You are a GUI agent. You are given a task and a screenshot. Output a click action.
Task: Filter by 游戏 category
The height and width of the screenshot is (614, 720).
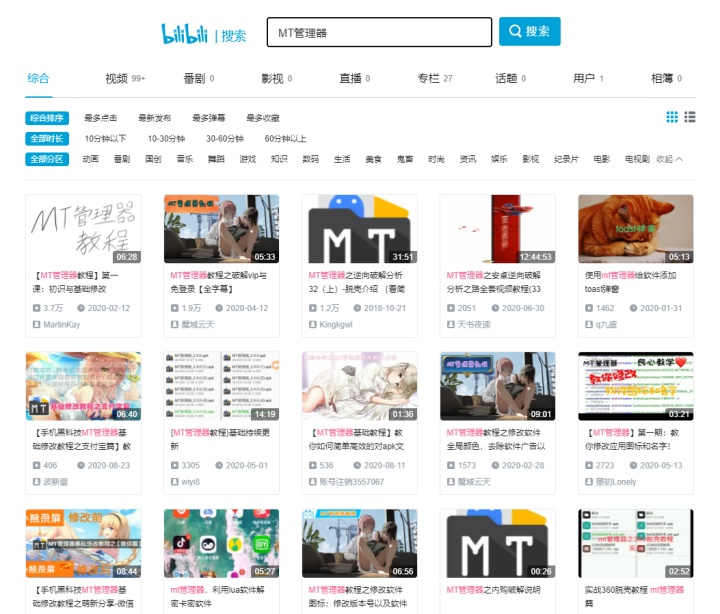(x=248, y=159)
